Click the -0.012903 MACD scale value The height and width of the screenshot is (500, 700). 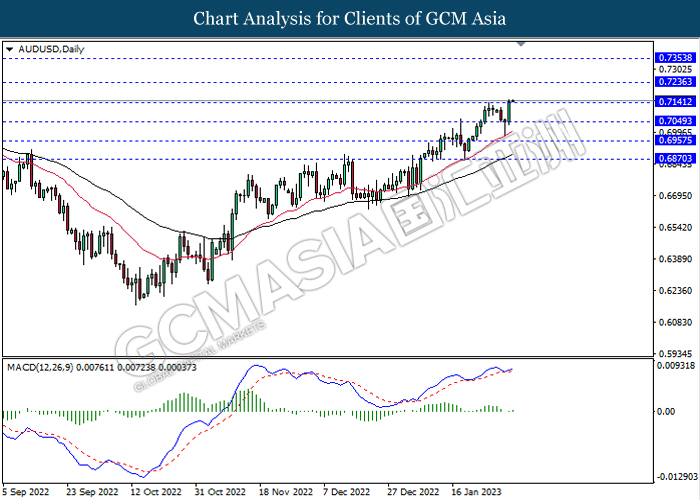point(677,477)
